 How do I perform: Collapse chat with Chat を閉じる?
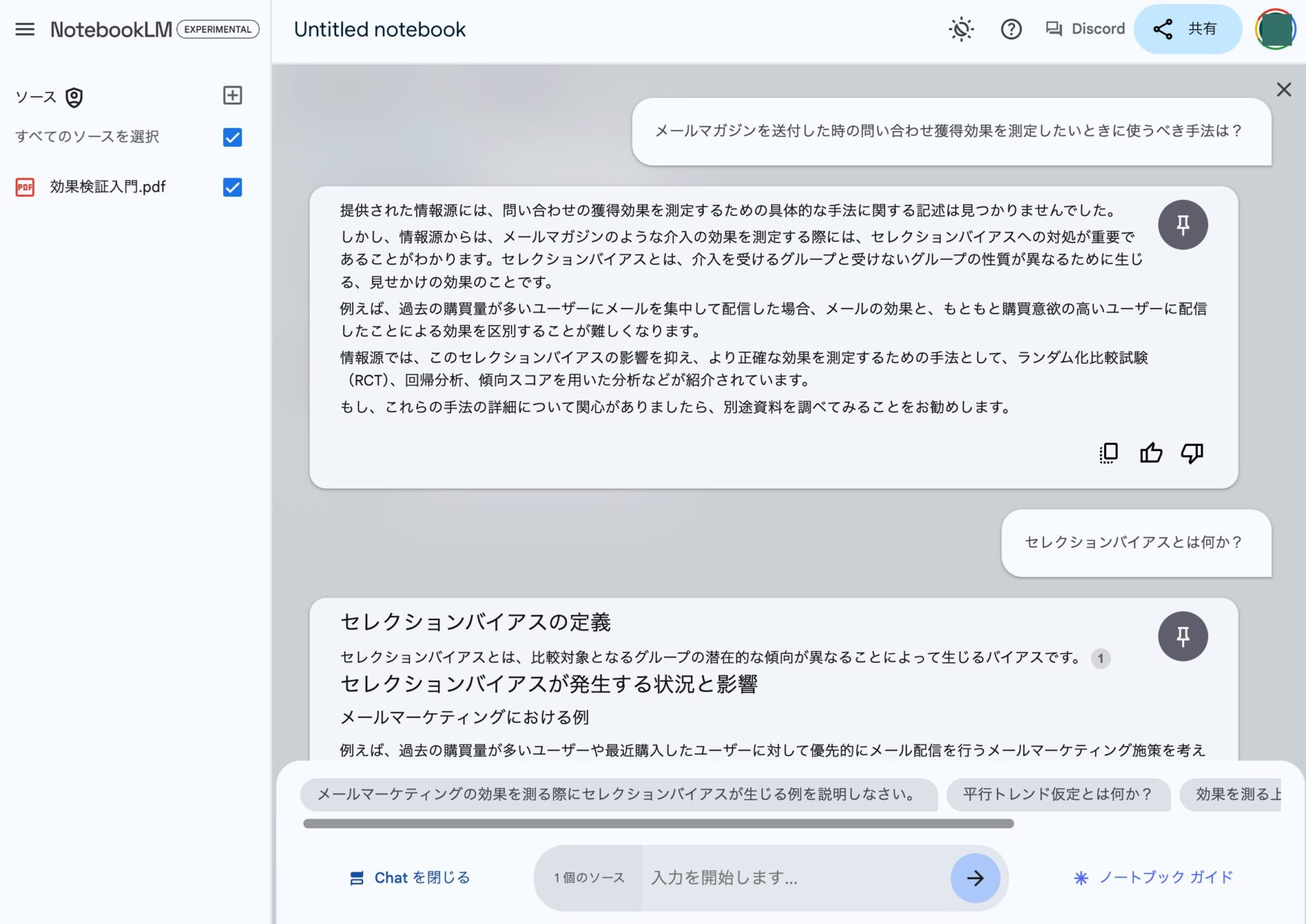[x=409, y=878]
